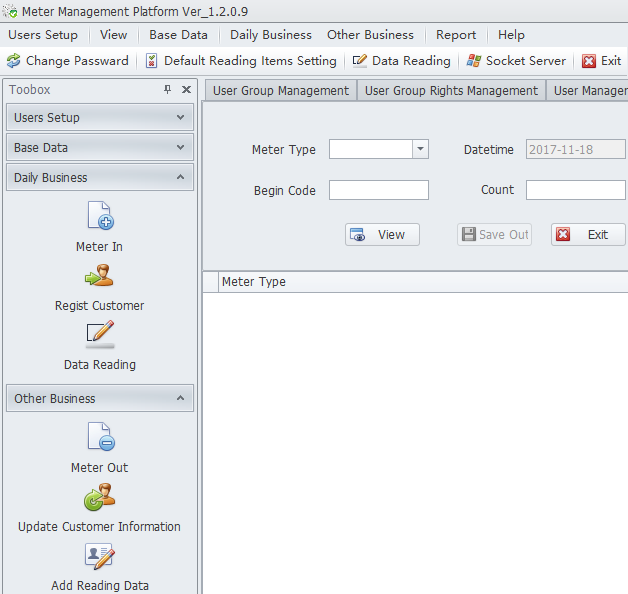Click the Begin Code input field
This screenshot has width=628, height=594.
(378, 190)
